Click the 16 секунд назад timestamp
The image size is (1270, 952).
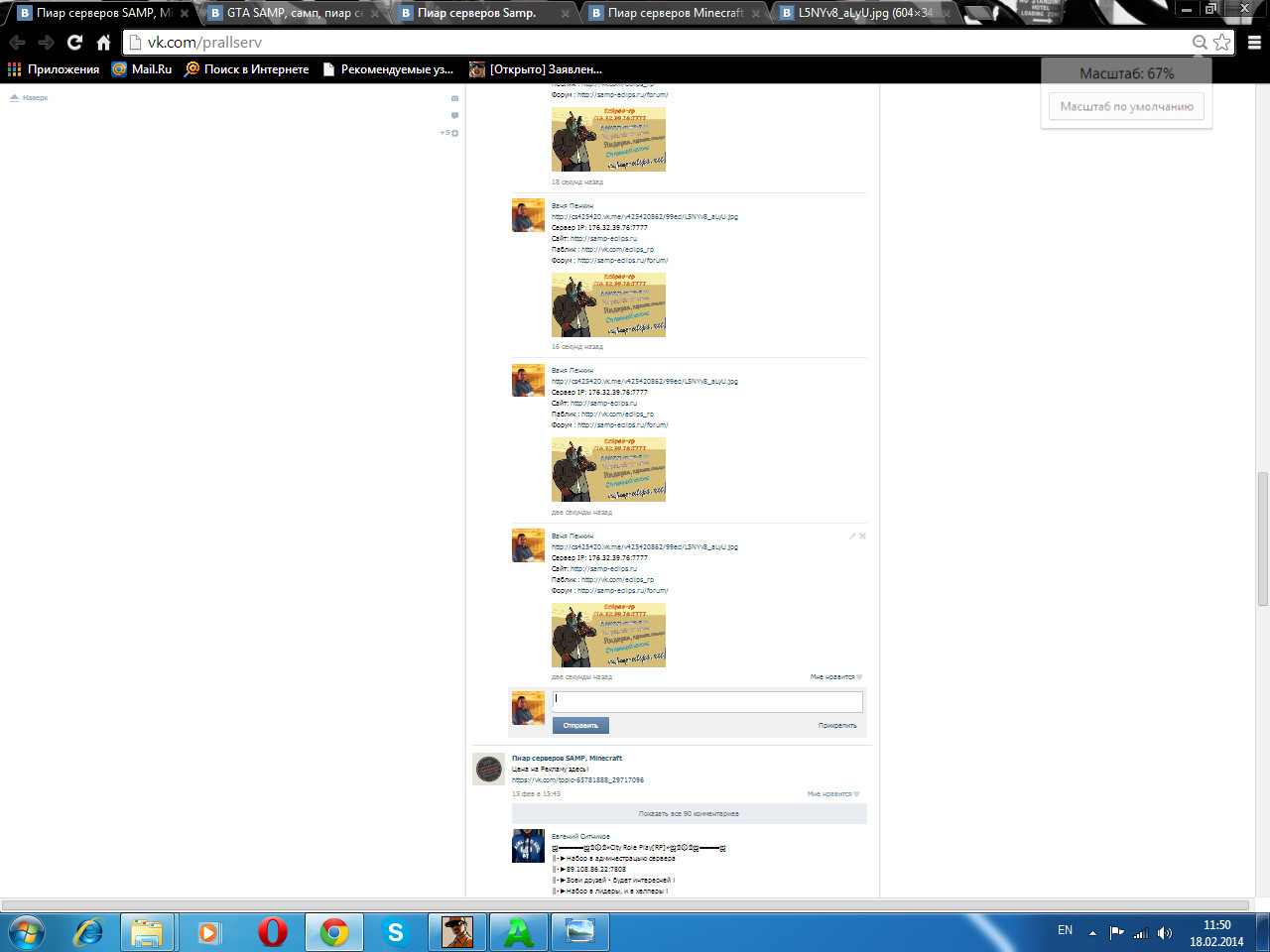tap(577, 347)
